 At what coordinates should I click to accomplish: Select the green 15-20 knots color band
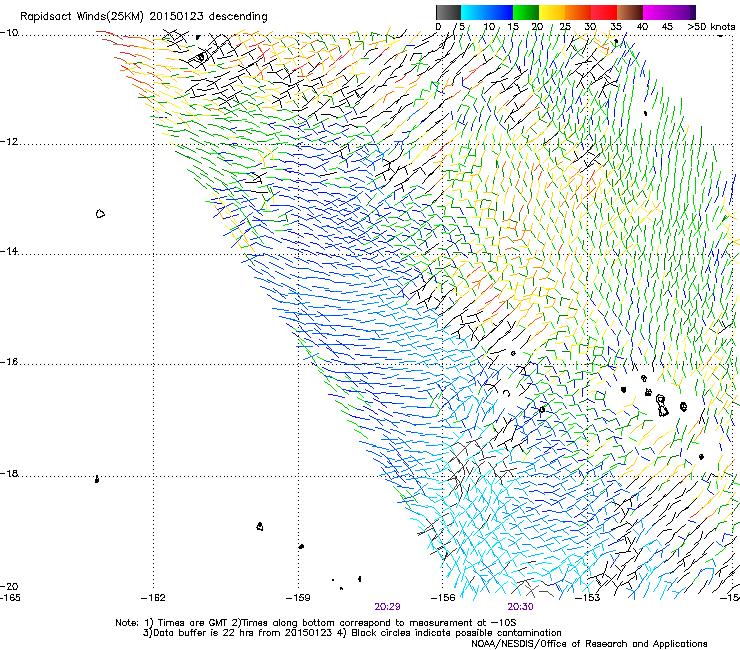(x=526, y=12)
